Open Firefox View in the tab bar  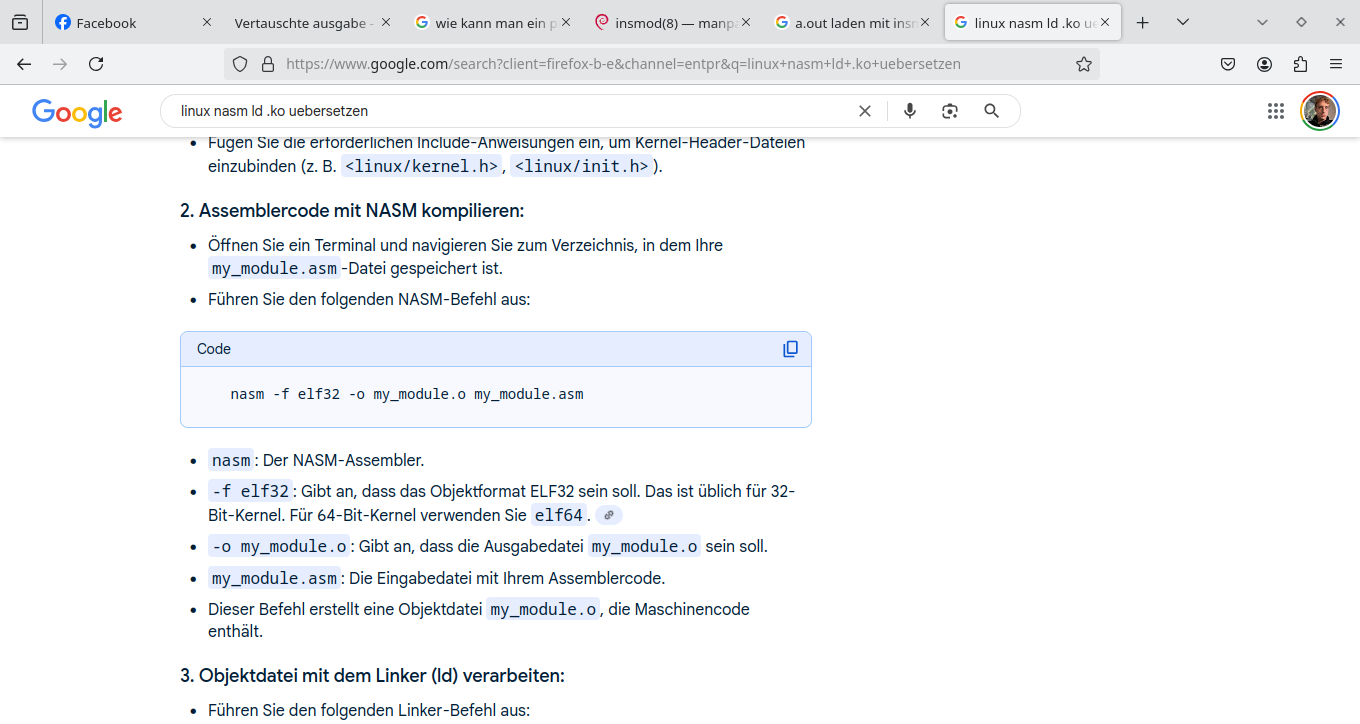click(19, 21)
